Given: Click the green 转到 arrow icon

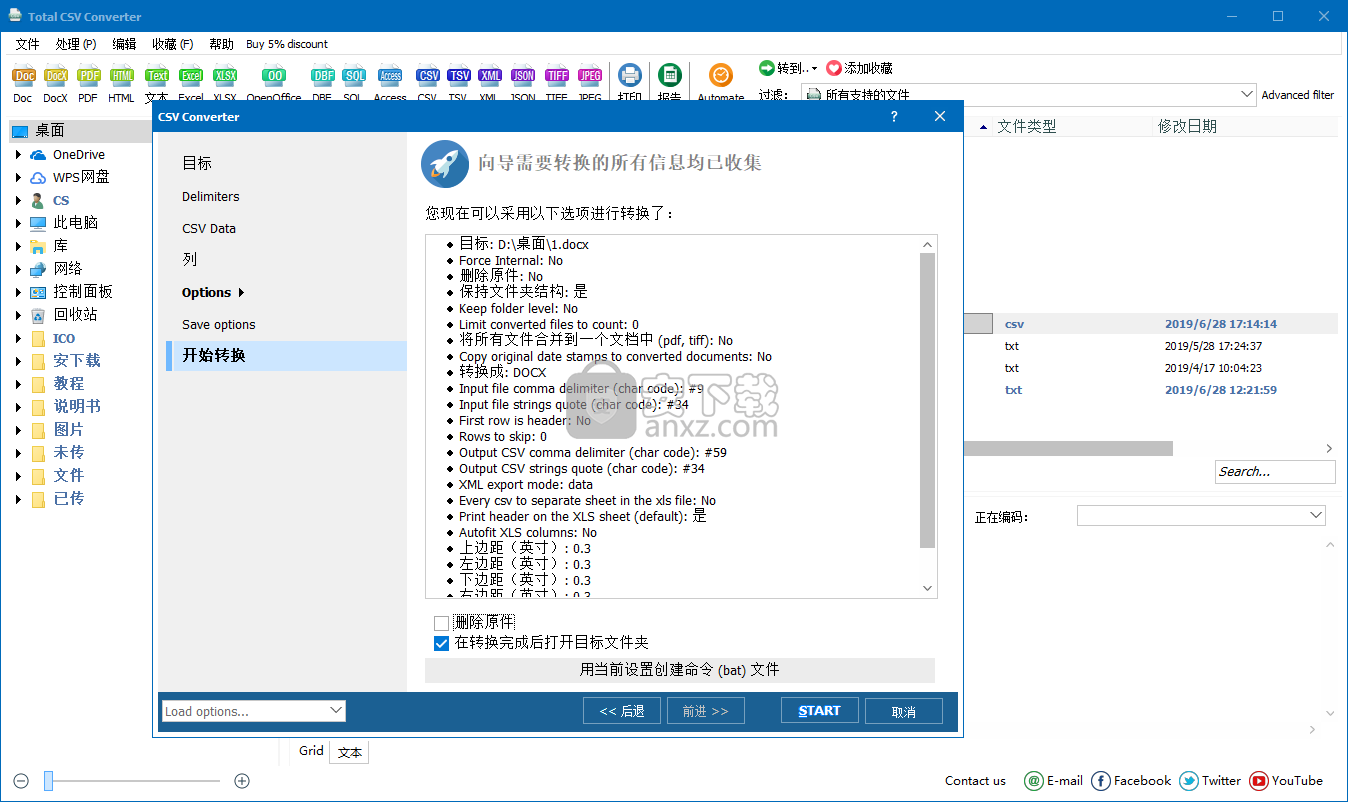Looking at the screenshot, I should point(767,68).
